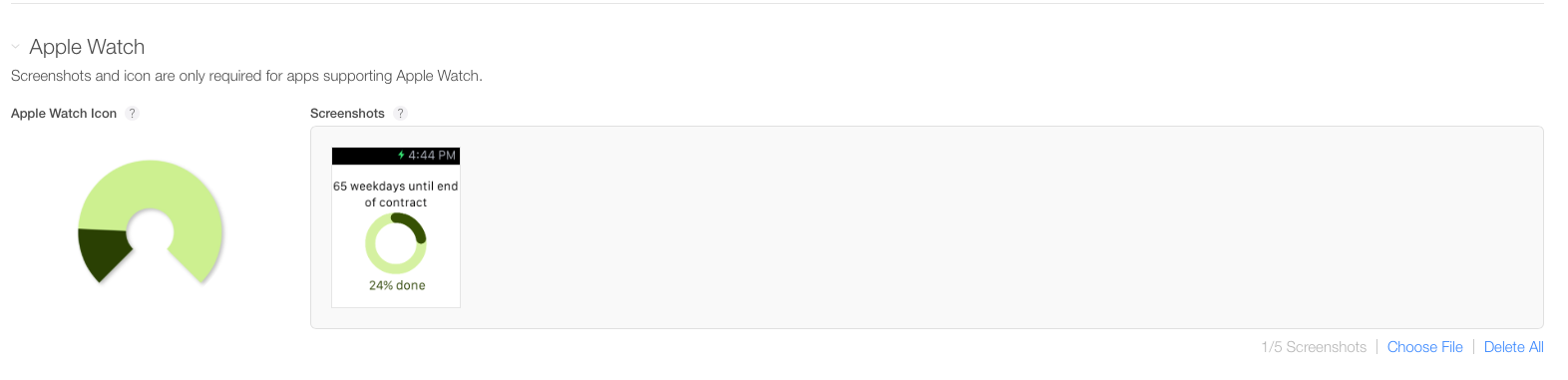1568x380 pixels.
Task: Open help for Apple Watch Icon
Action: (132, 114)
